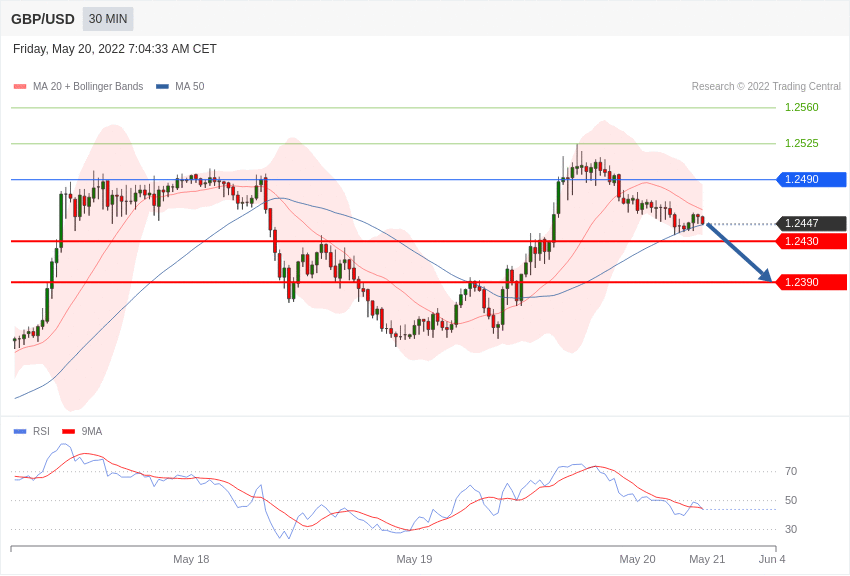Click the 9MA legend label

coord(92,431)
